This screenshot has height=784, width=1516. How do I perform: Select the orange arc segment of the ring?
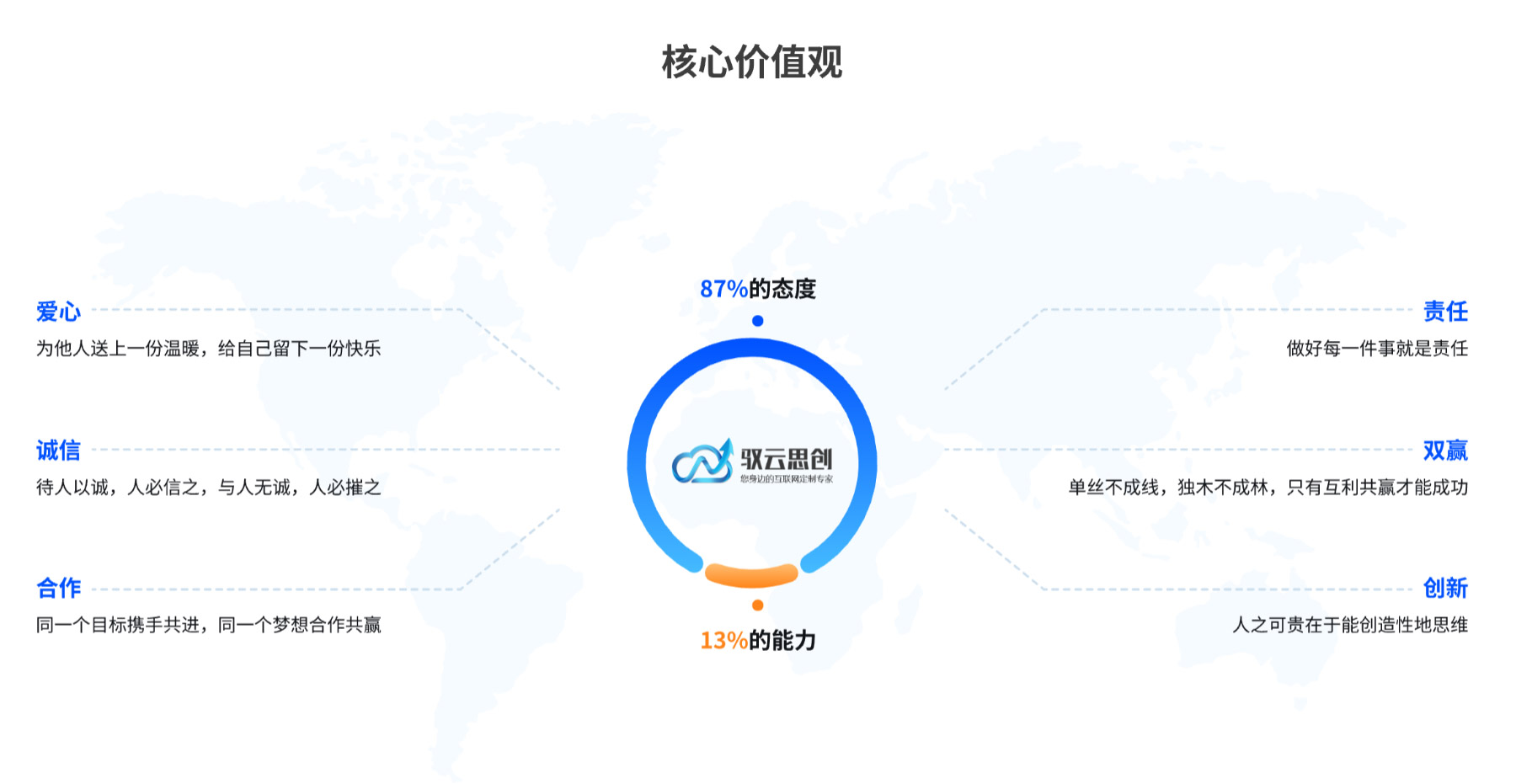[751, 576]
